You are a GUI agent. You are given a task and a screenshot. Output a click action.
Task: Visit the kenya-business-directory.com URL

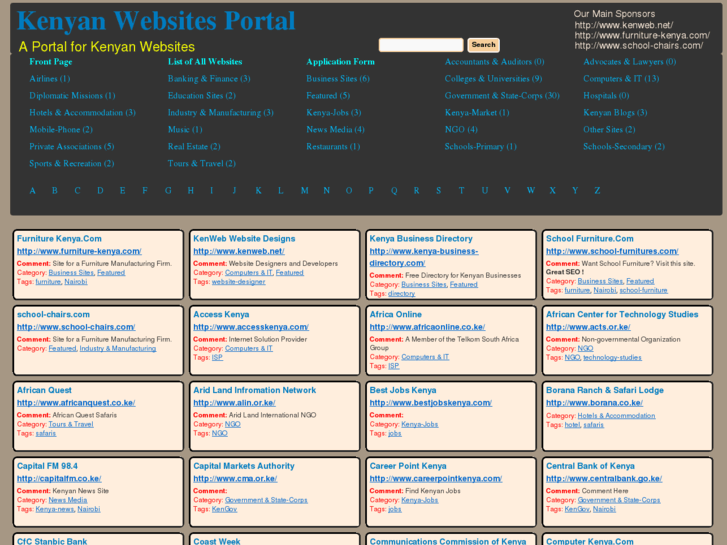click(x=423, y=257)
